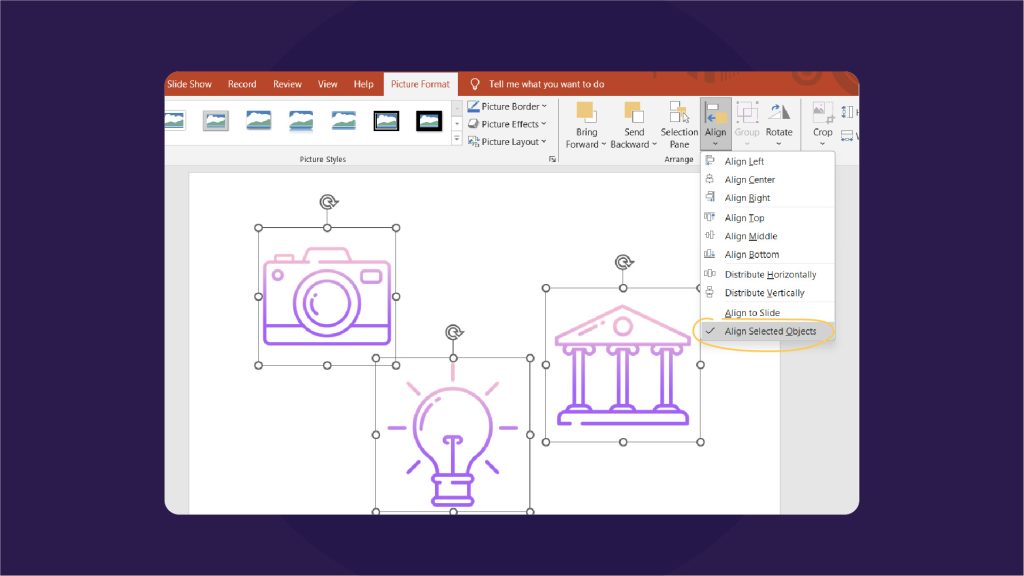Expand the Bring Forward arrow
Viewport: 1024px width, 576px height.
(x=603, y=144)
